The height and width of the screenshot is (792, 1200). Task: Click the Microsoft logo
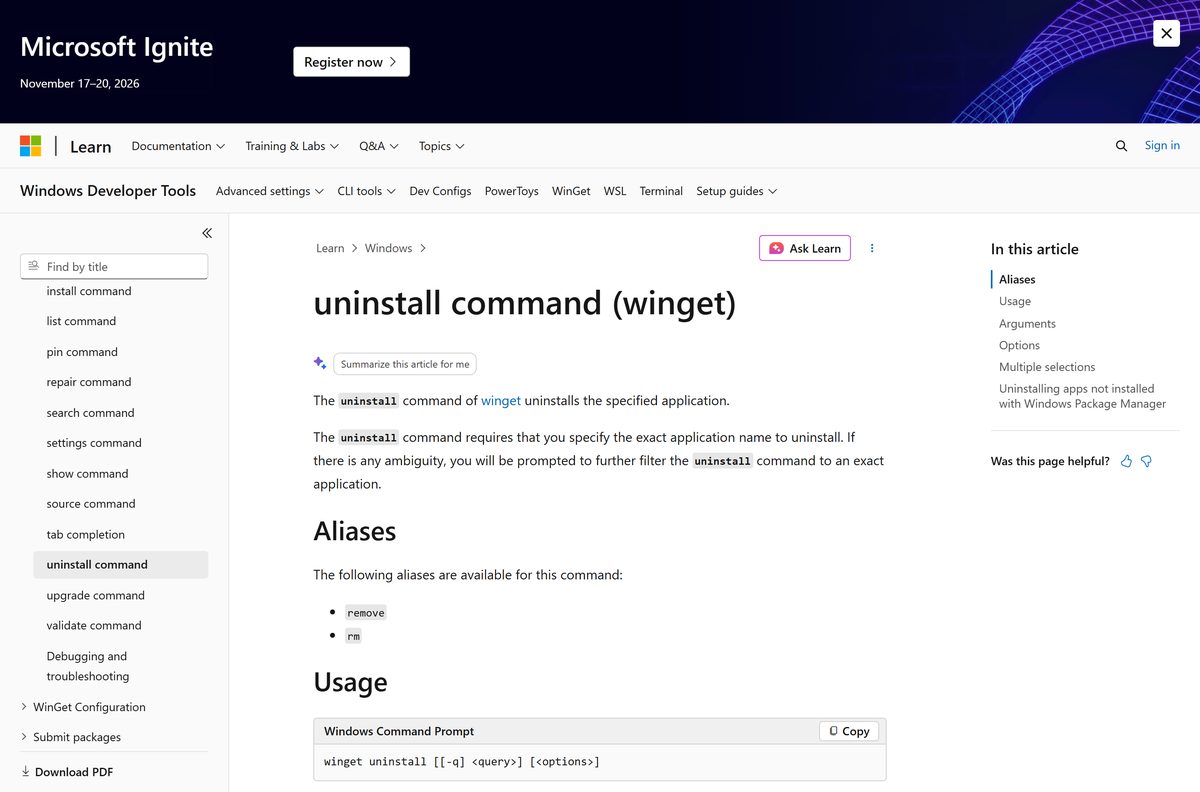(x=31, y=146)
